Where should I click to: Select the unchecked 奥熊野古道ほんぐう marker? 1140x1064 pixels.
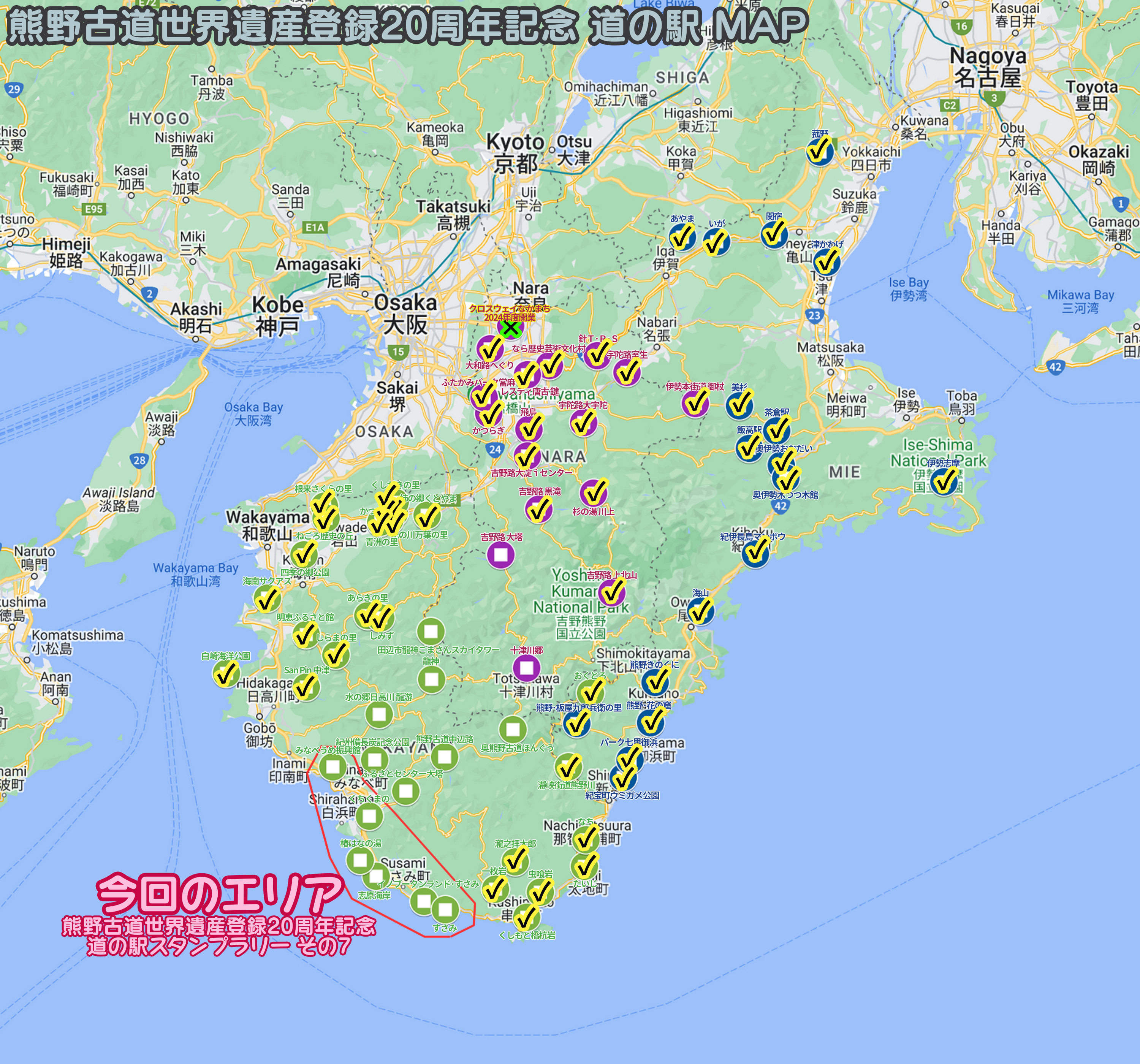[x=513, y=729]
